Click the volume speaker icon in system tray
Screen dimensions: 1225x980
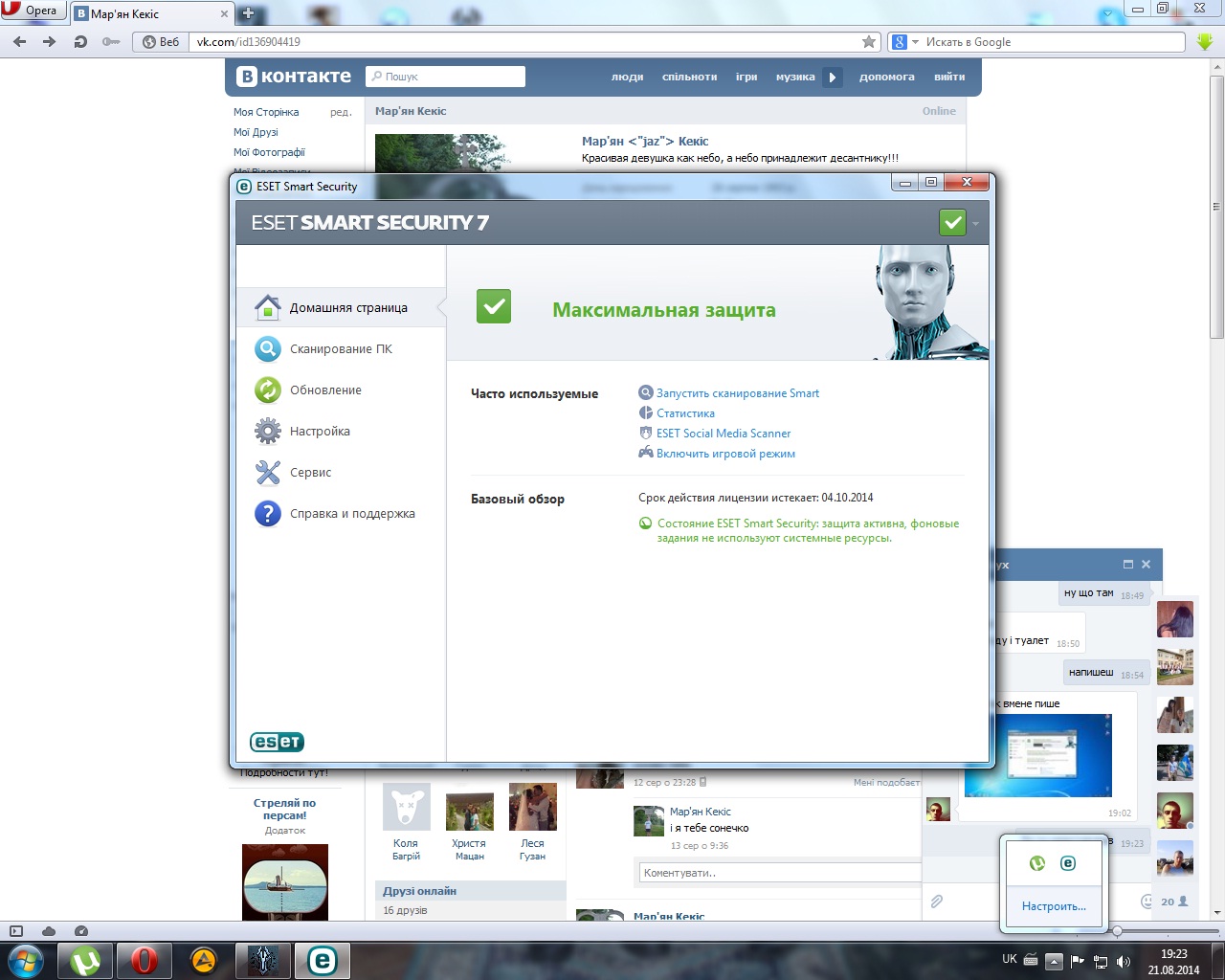click(x=1124, y=961)
